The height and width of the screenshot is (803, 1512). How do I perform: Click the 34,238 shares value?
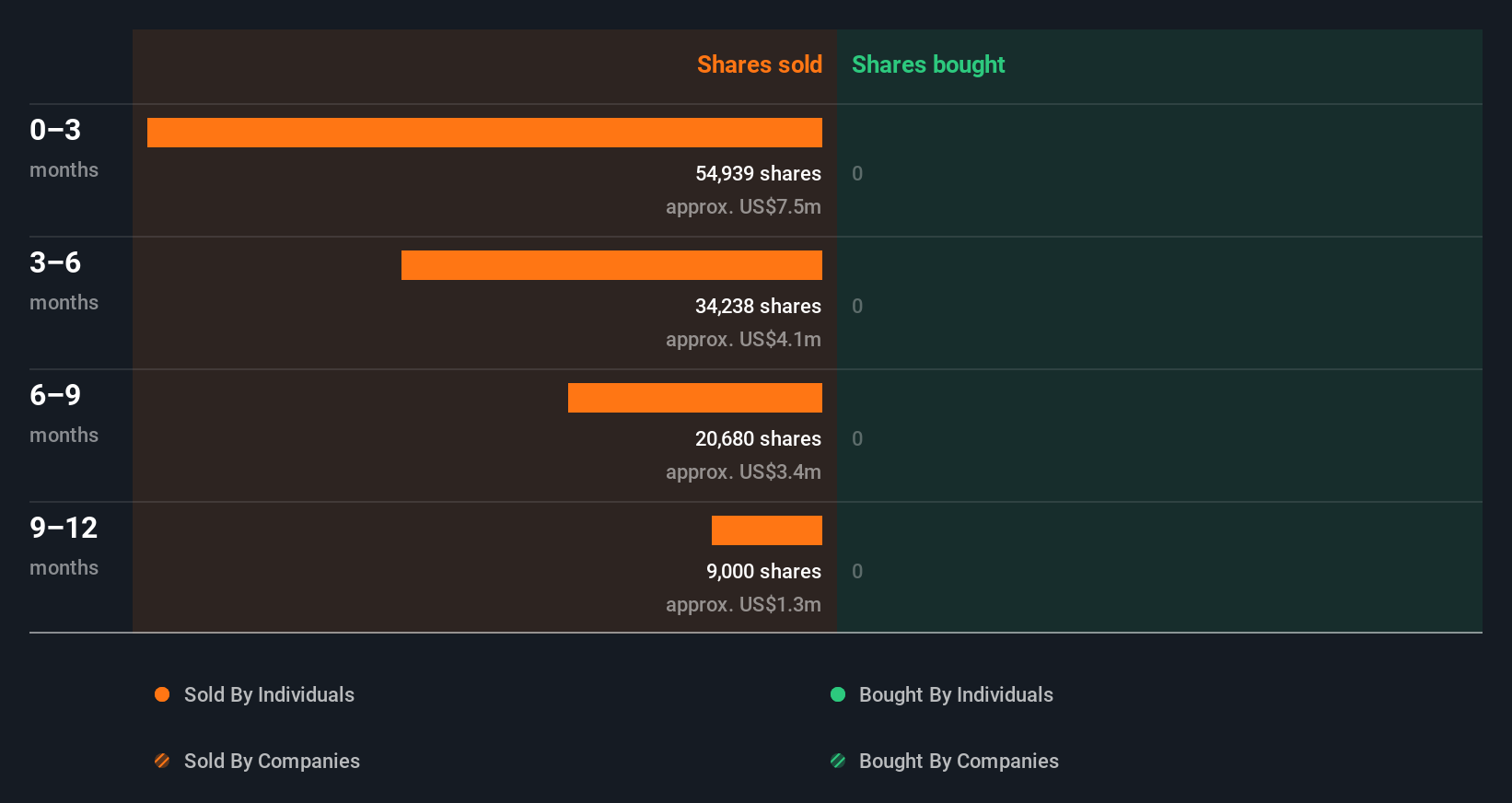coord(758,306)
